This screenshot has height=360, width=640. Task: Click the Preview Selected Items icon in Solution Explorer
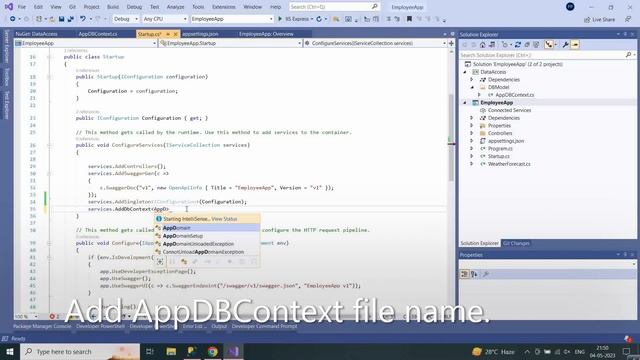click(x=575, y=45)
